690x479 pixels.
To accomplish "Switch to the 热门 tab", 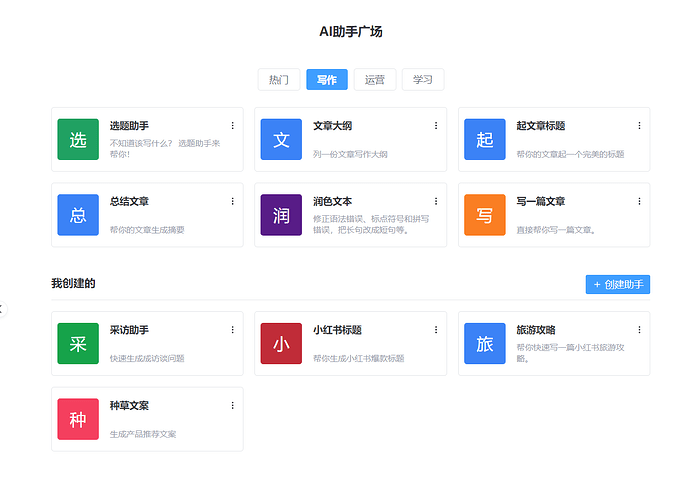I will 279,80.
